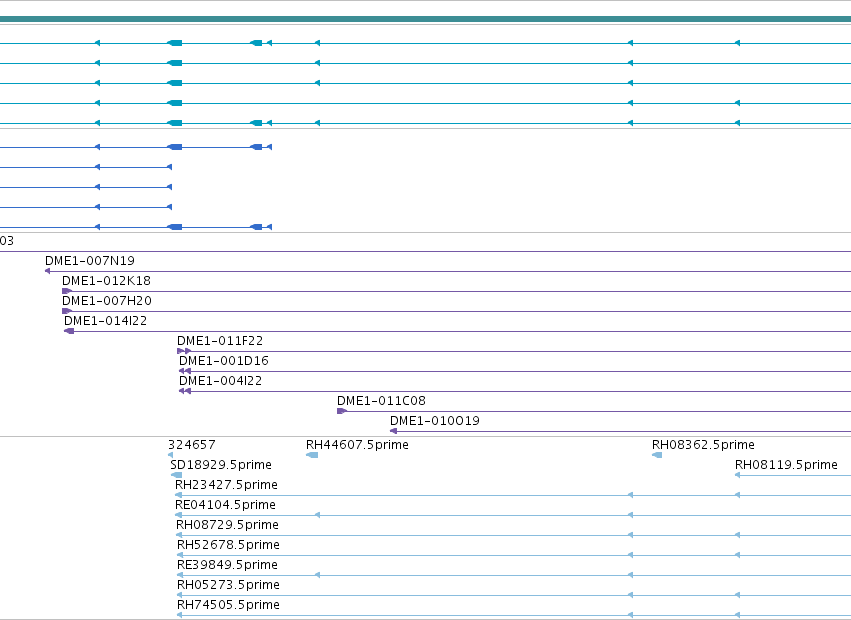Click the teal gene span bar at top
This screenshot has width=851, height=620.
(x=426, y=20)
